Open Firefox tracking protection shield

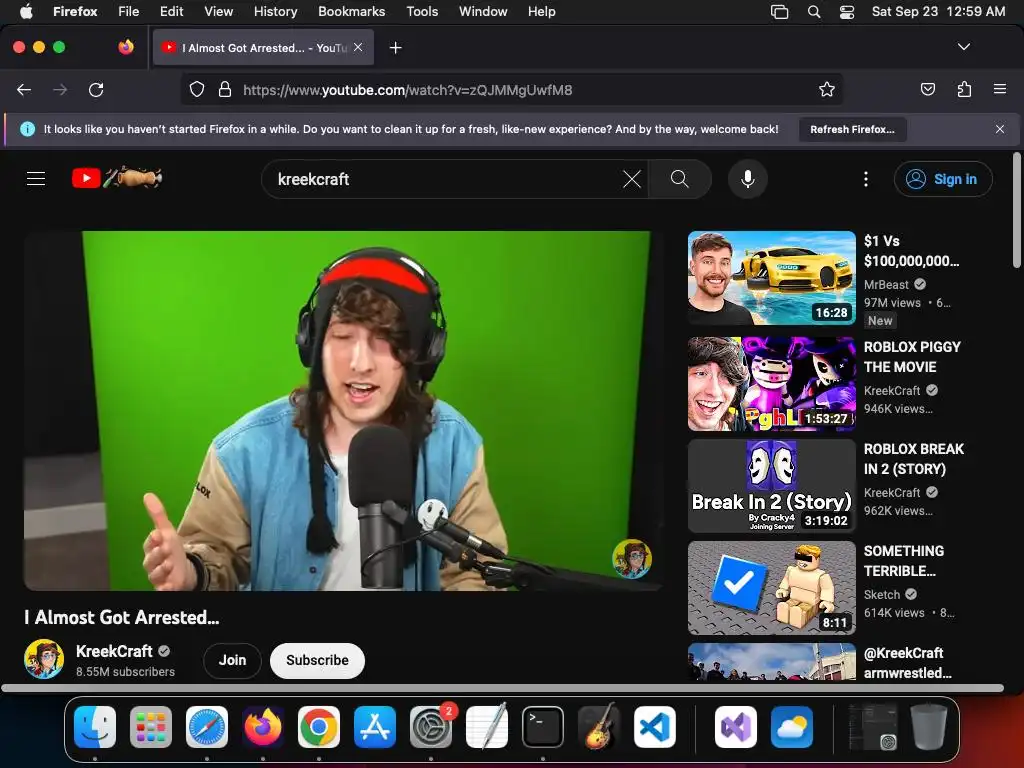click(x=197, y=90)
